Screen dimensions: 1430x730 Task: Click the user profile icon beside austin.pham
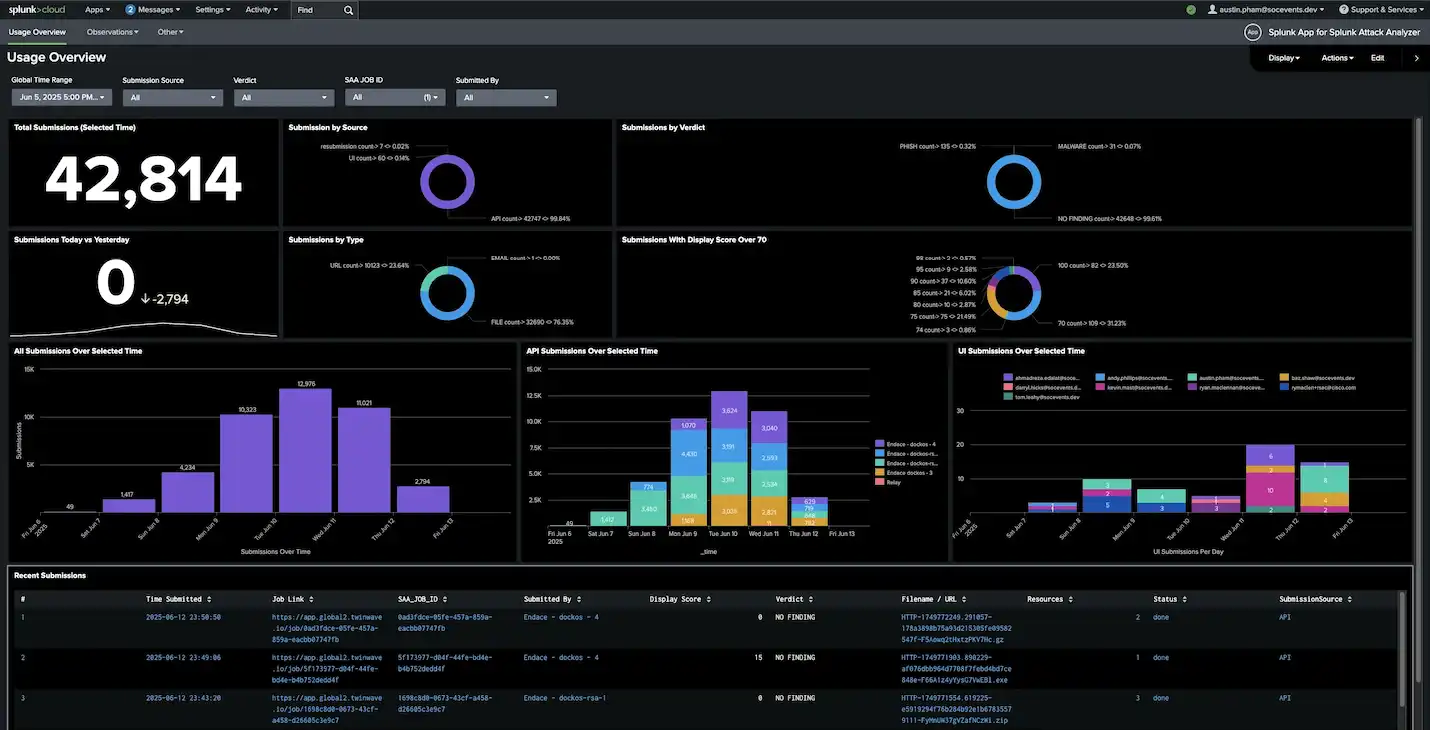pos(1213,10)
